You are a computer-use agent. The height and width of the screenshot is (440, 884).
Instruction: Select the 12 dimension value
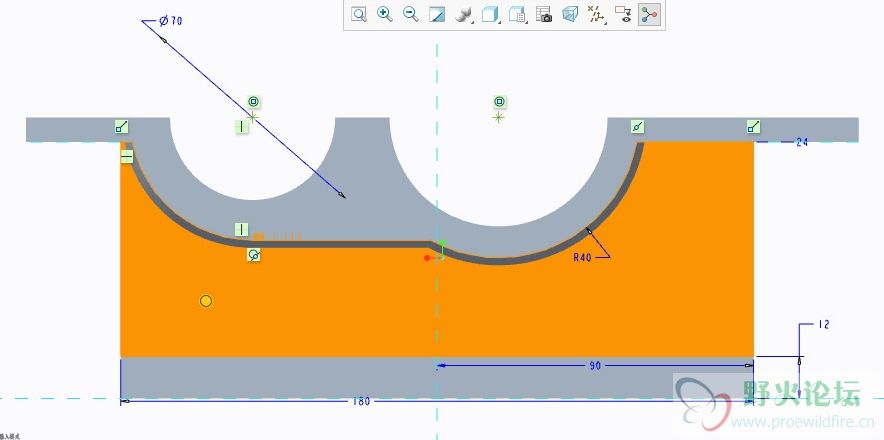[x=824, y=324]
